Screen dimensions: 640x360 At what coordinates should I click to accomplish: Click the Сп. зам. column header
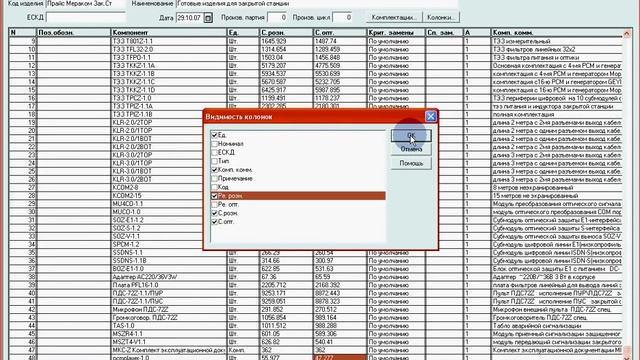click(x=444, y=33)
